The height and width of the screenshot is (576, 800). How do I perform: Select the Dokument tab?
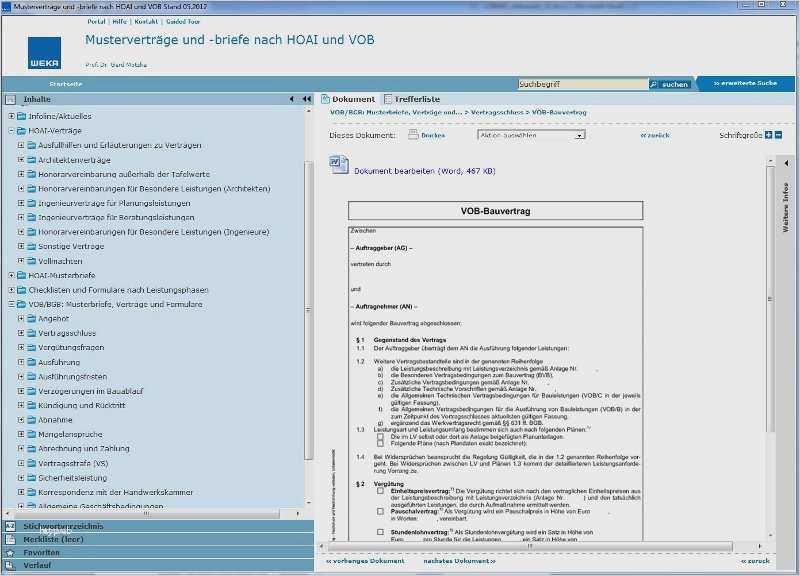(348, 99)
